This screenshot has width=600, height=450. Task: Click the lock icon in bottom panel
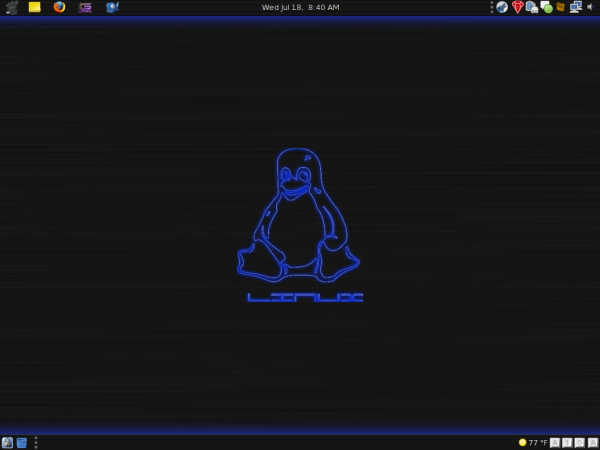[7, 443]
